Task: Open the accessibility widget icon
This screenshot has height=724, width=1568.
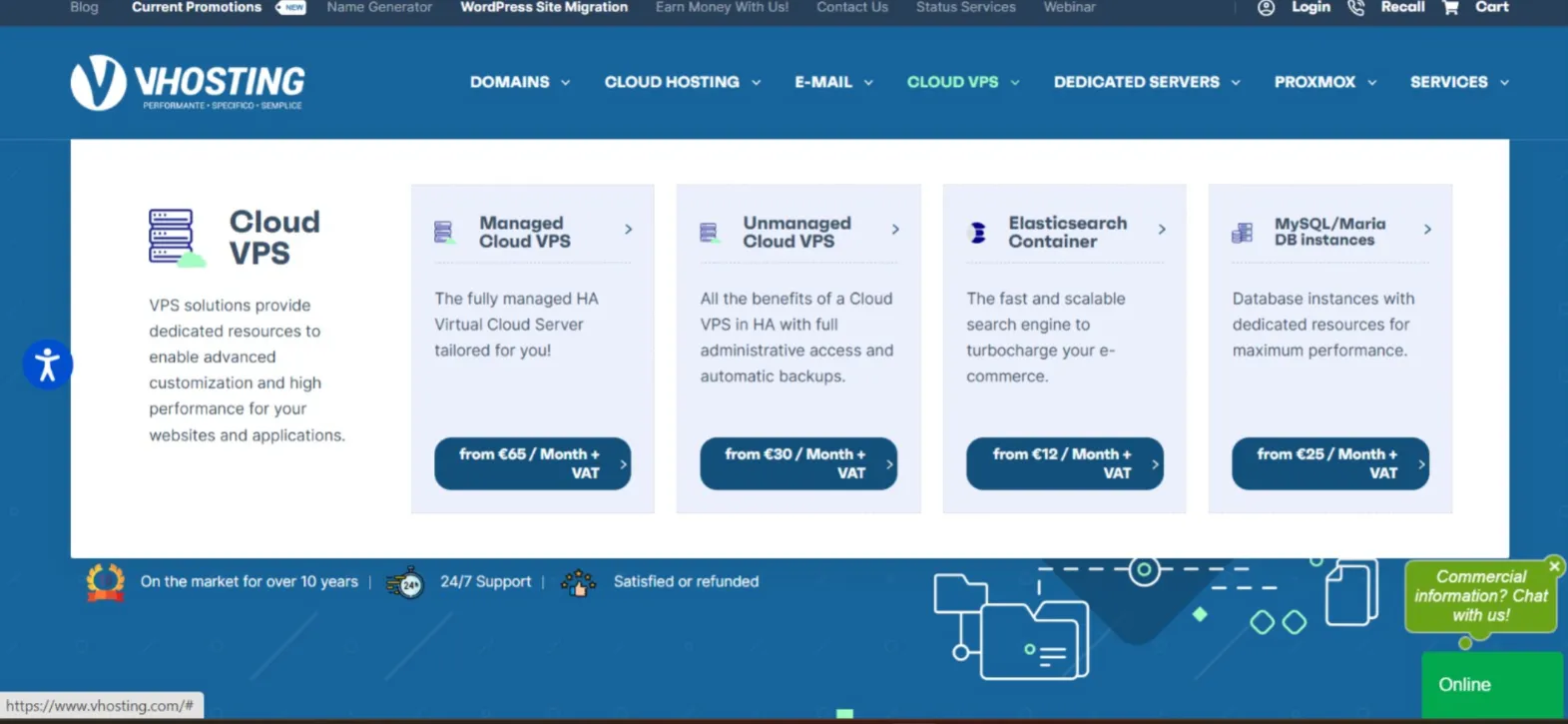Action: pyautogui.click(x=47, y=364)
